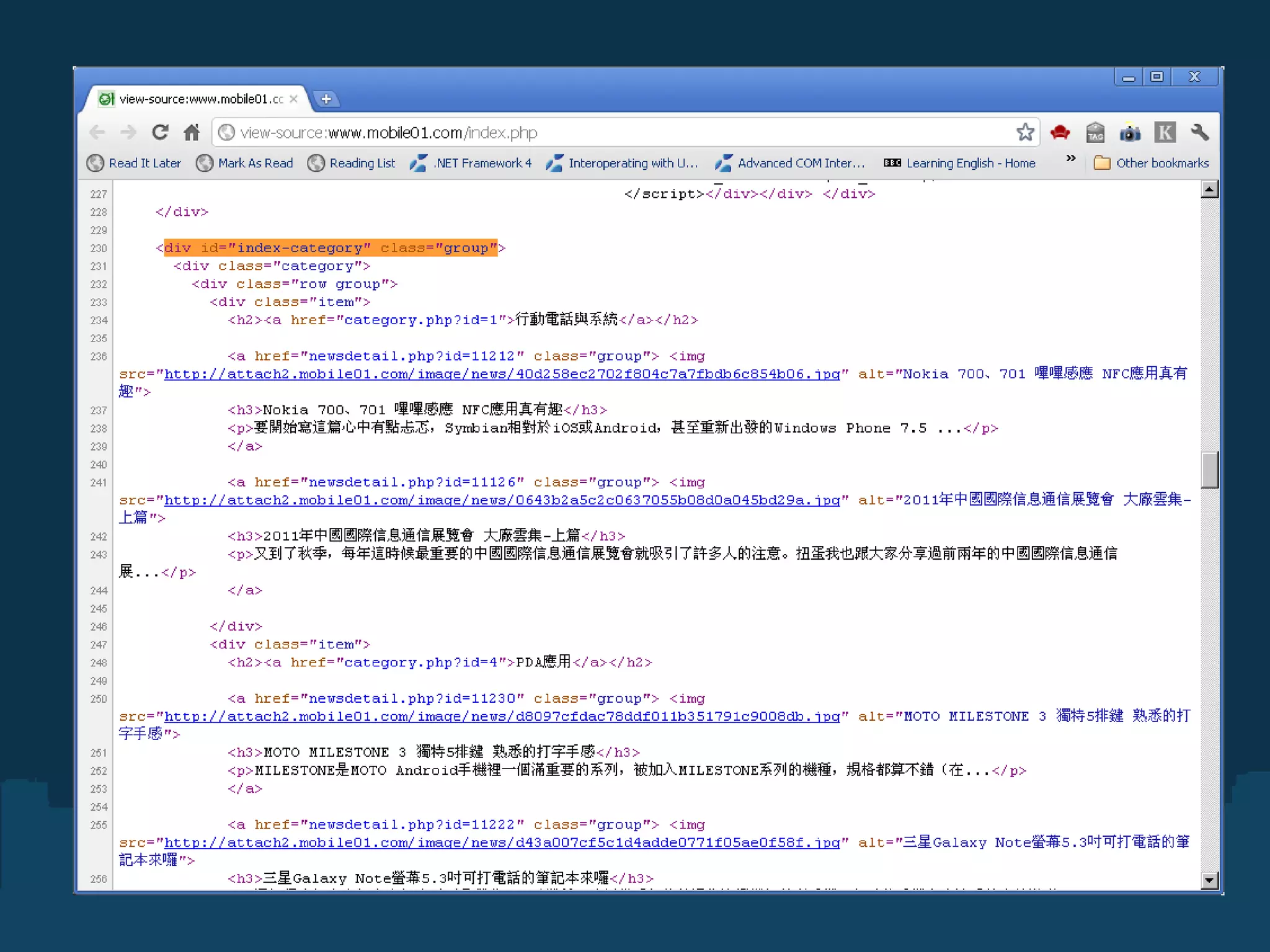Image resolution: width=1270 pixels, height=952 pixels.
Task: Click the K extension icon
Action: 1165,132
